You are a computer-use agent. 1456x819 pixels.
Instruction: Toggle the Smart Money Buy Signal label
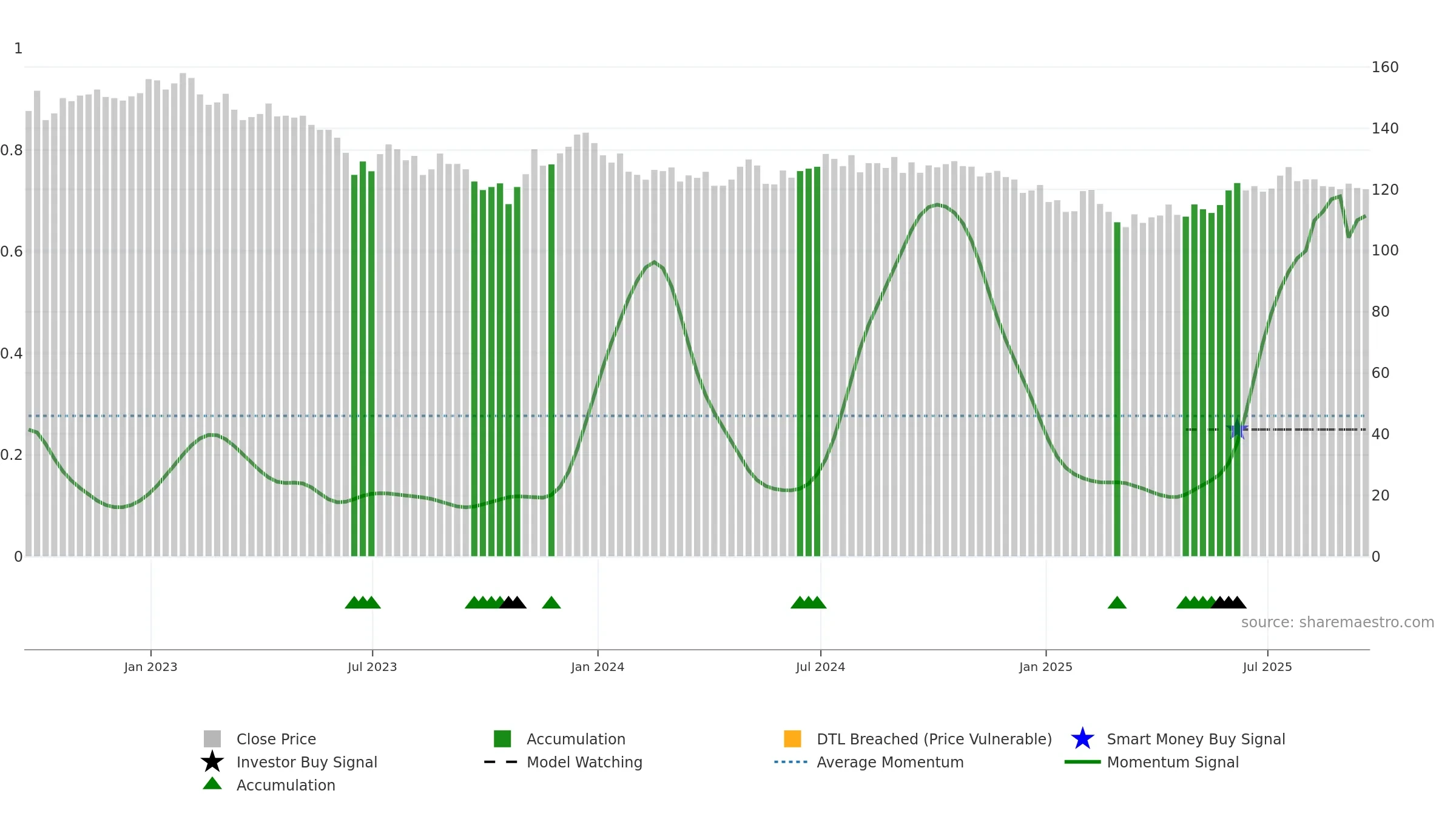pos(1196,739)
